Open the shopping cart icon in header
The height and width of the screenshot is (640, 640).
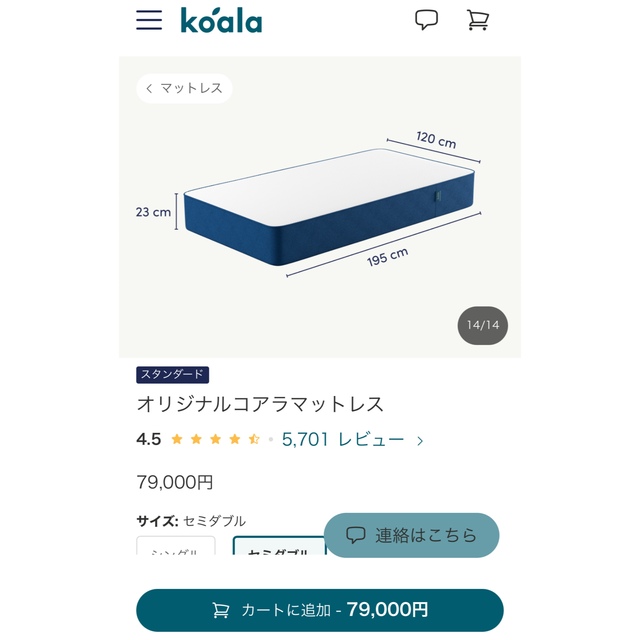[478, 20]
